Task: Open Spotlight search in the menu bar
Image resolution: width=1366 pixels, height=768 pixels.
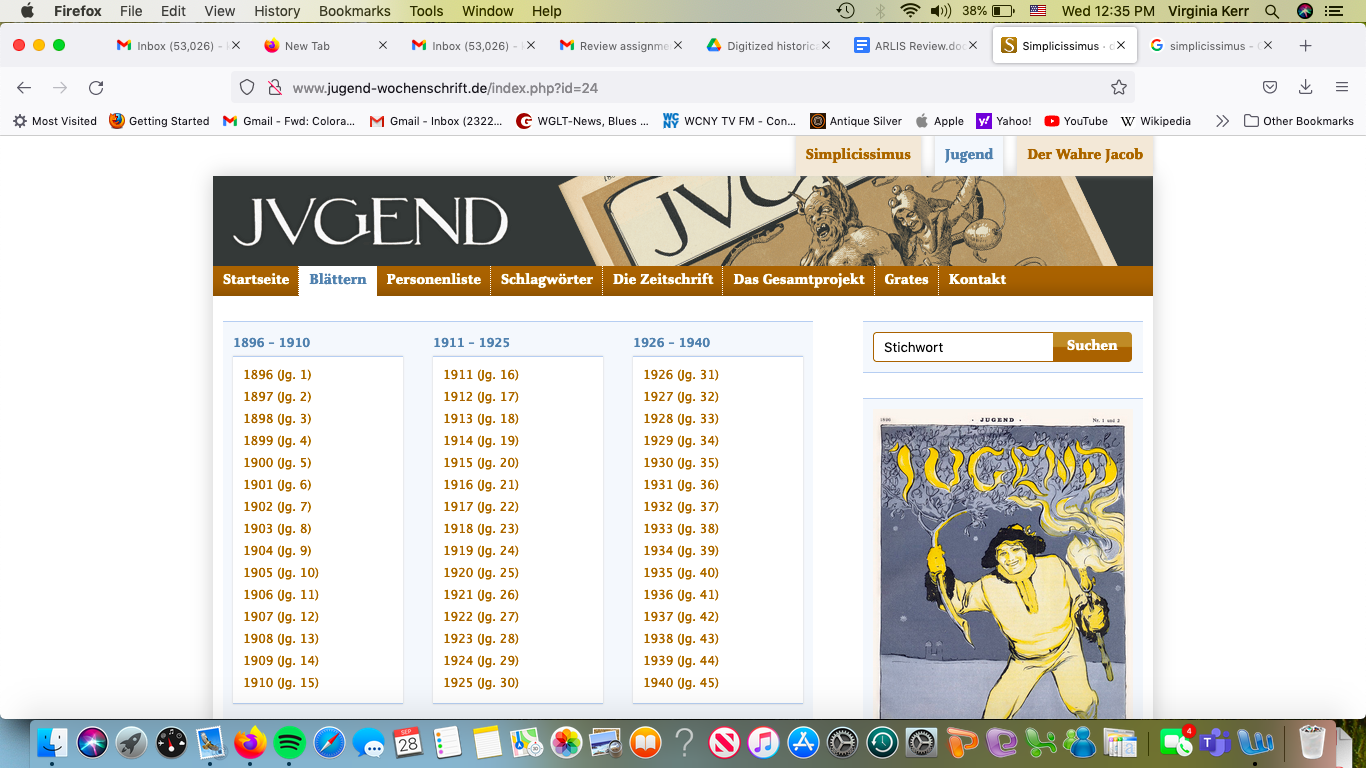Action: [x=1272, y=11]
